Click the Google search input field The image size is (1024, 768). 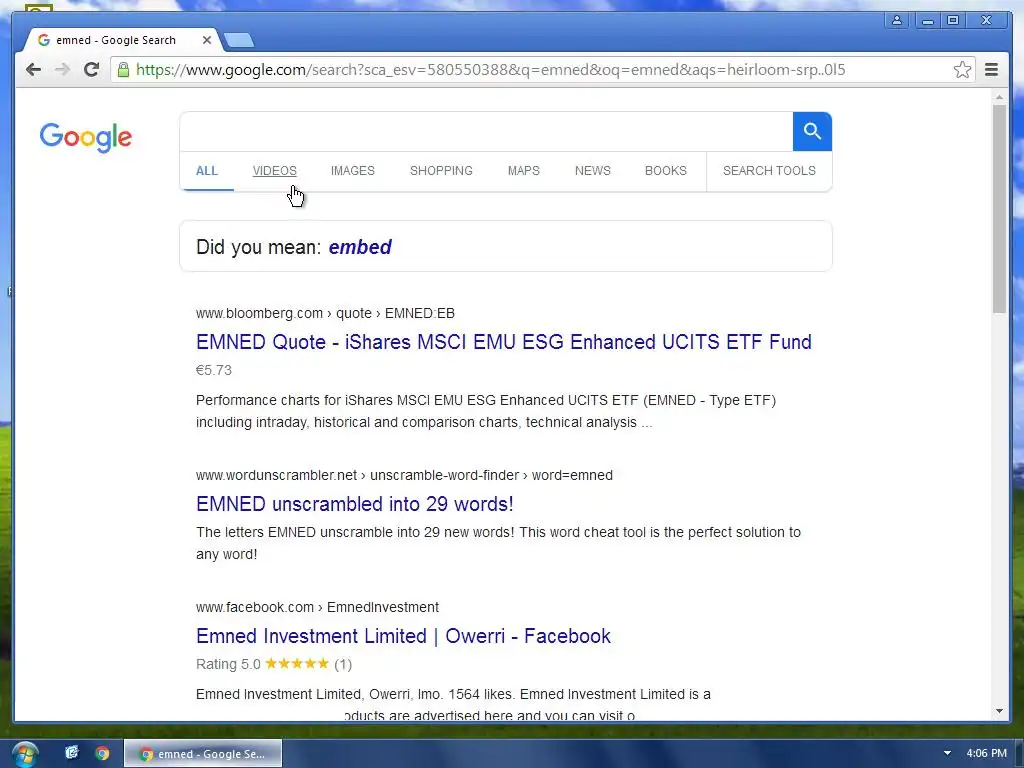[x=487, y=131]
